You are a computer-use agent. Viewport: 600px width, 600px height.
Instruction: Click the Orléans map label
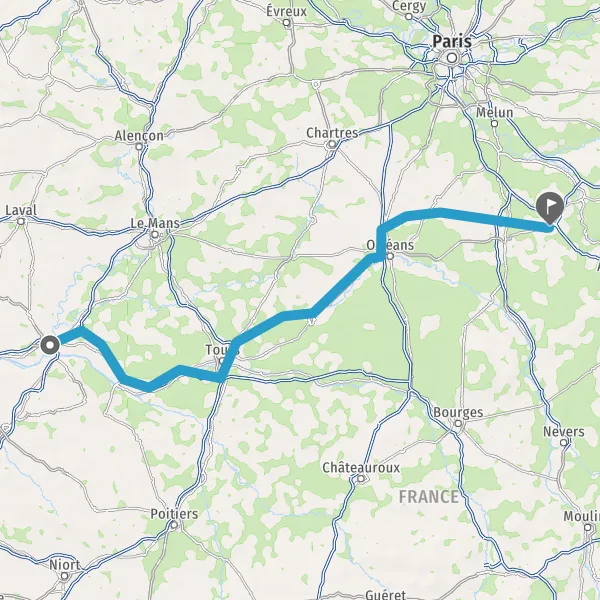click(390, 245)
